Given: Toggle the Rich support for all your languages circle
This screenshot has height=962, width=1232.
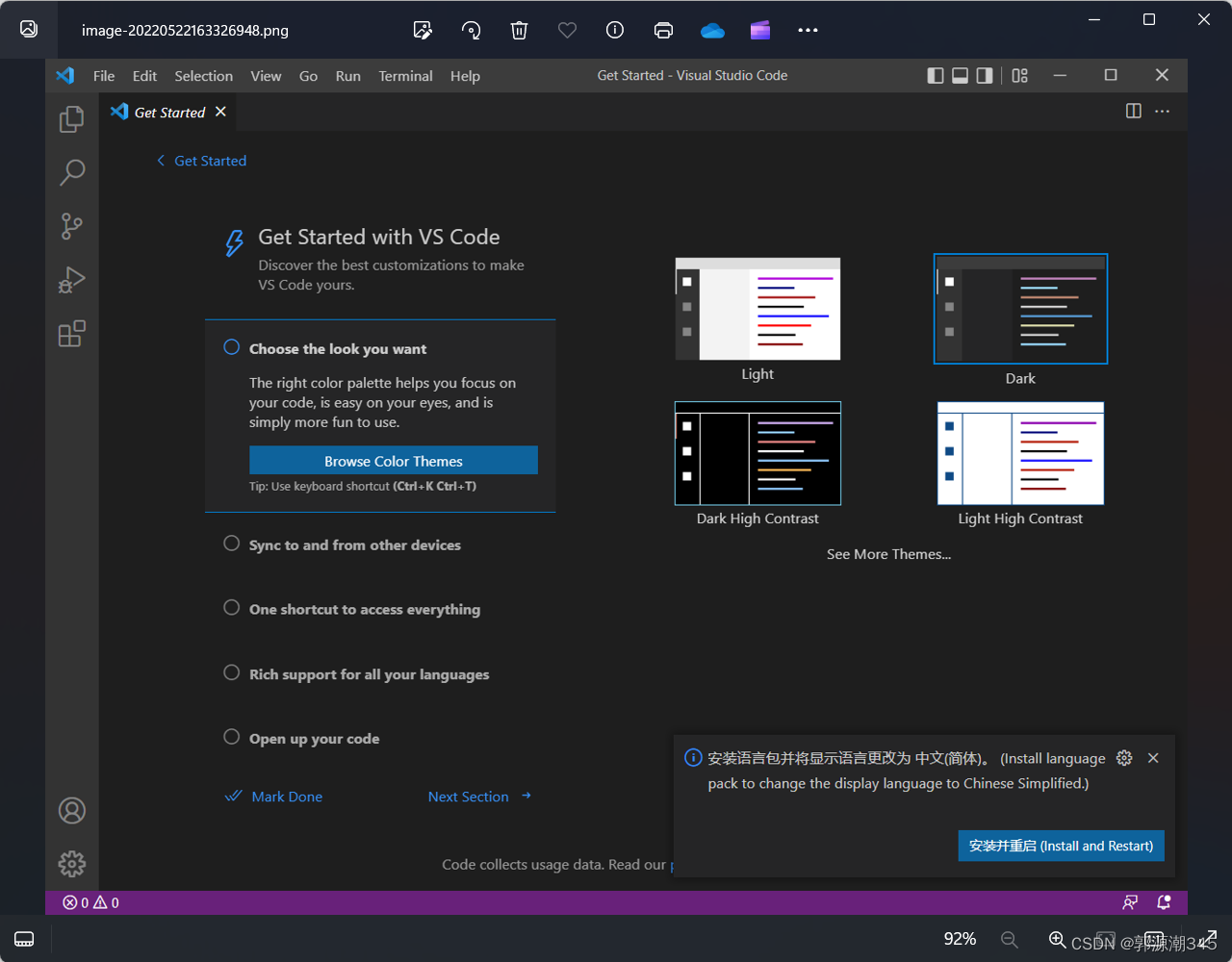Looking at the screenshot, I should [x=231, y=672].
